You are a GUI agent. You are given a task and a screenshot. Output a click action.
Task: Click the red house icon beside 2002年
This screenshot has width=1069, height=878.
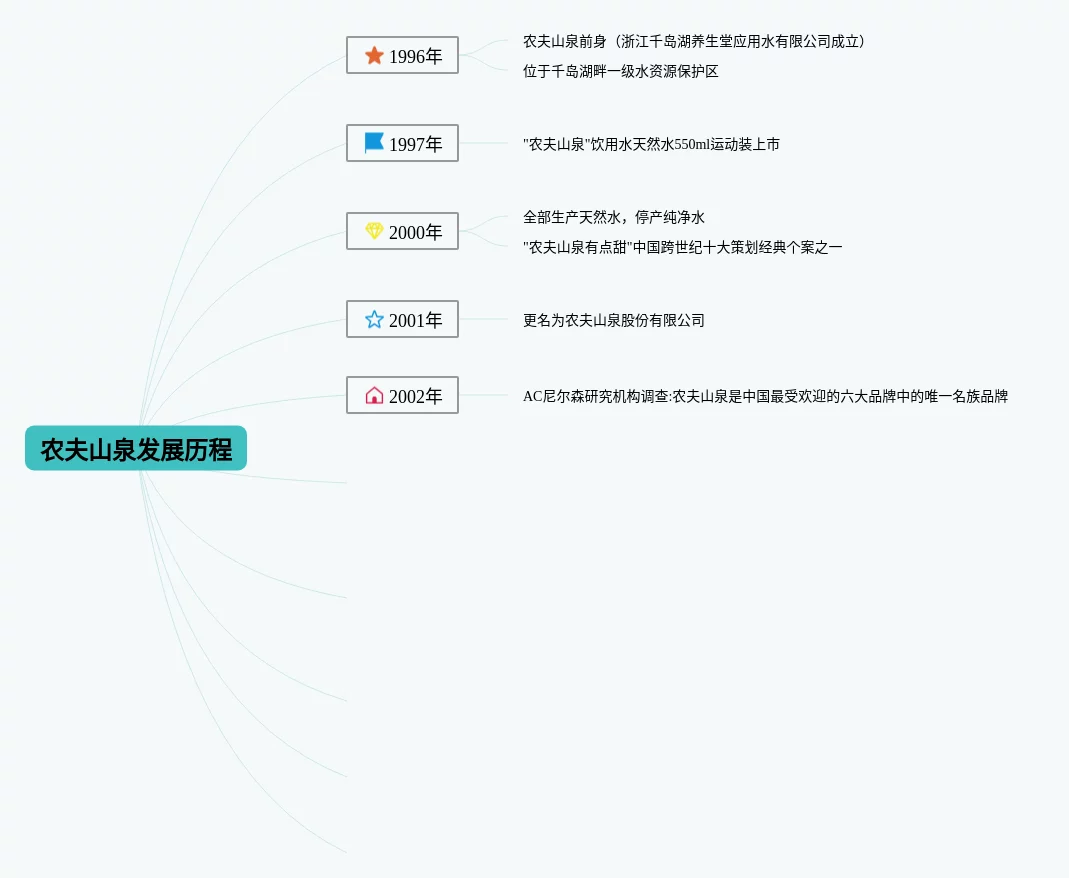coord(374,395)
